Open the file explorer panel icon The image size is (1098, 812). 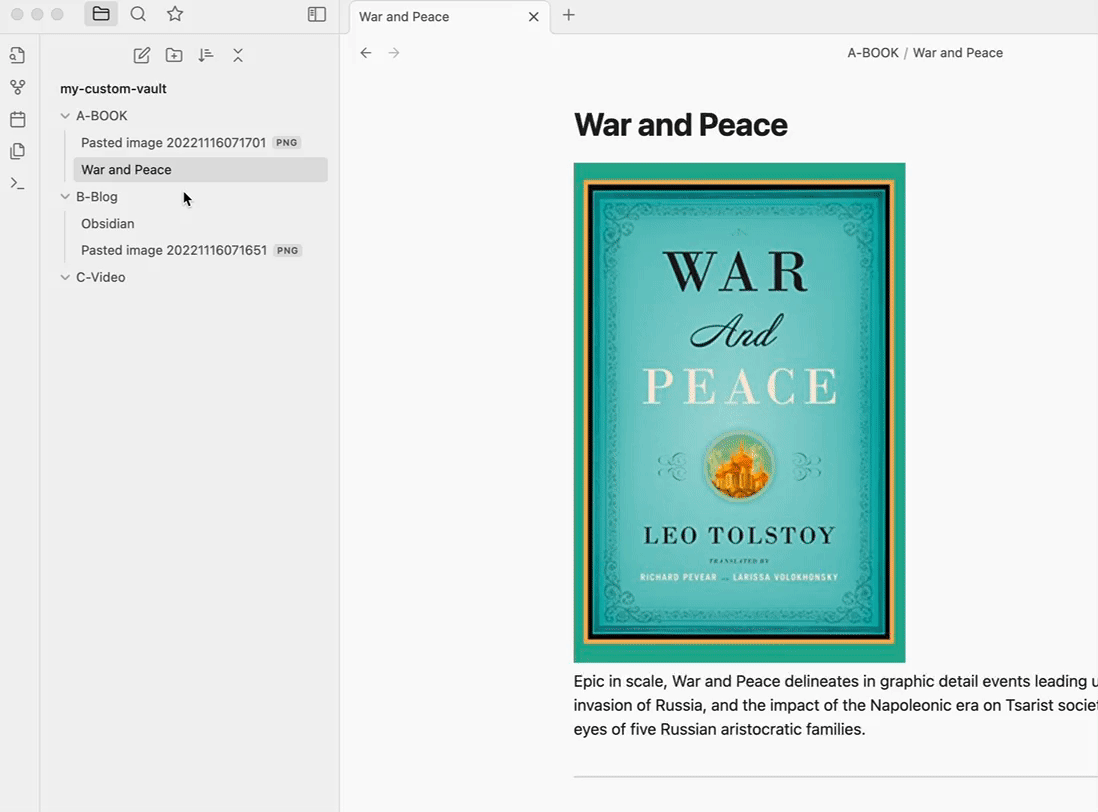point(101,14)
